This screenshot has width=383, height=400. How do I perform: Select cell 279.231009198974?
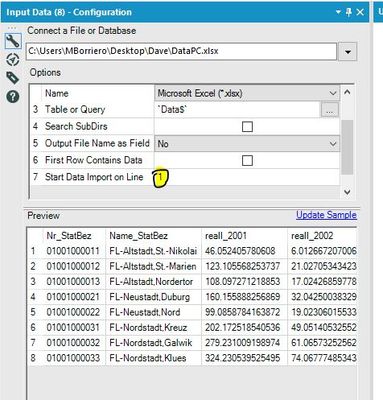pyautogui.click(x=244, y=343)
